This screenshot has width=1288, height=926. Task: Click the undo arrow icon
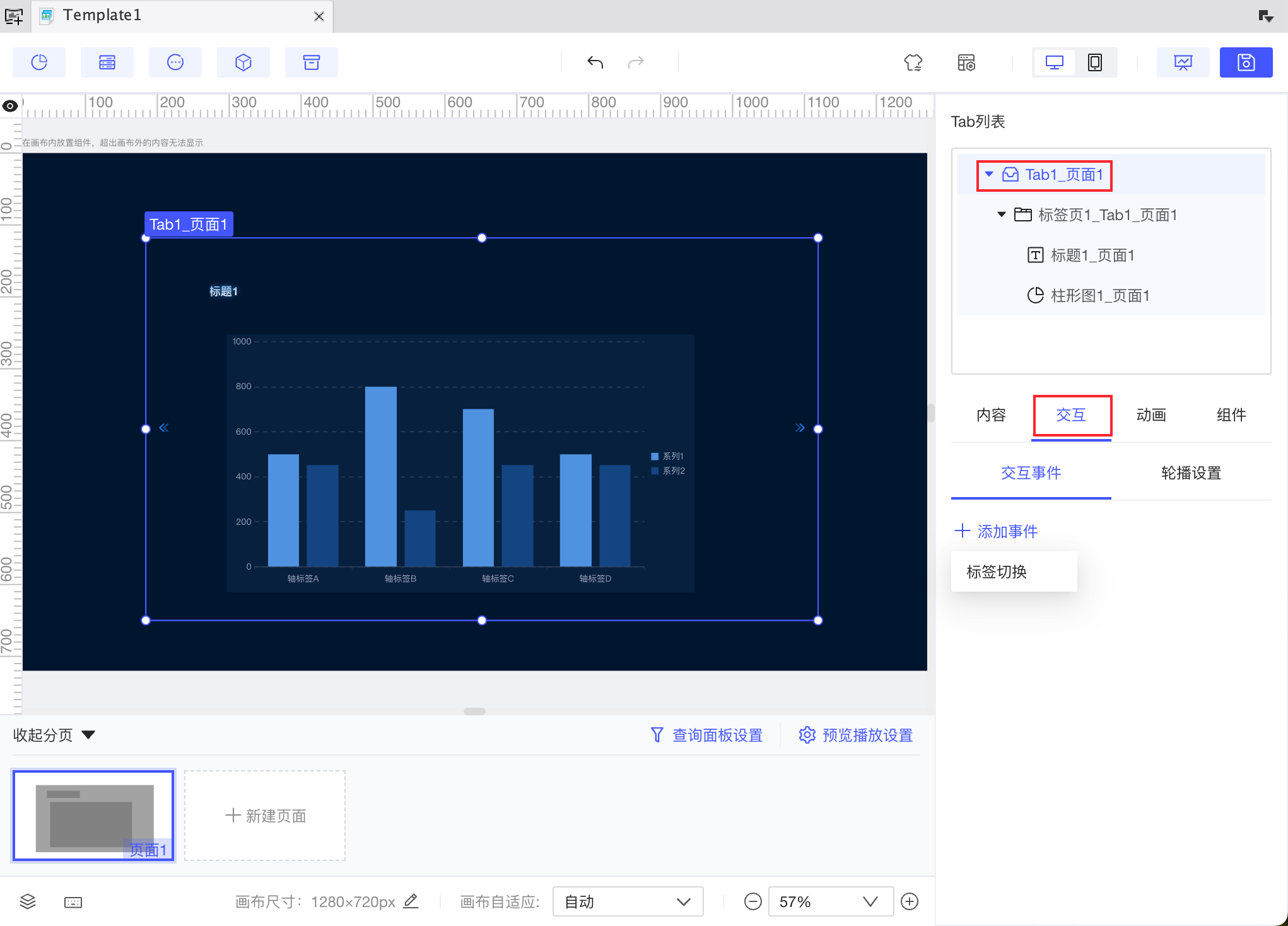tap(595, 62)
